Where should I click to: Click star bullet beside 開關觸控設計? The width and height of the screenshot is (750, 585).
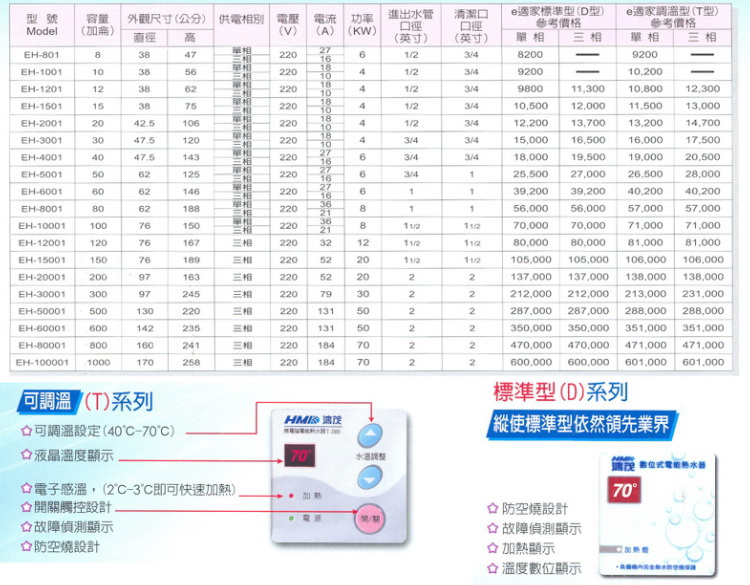click(26, 507)
